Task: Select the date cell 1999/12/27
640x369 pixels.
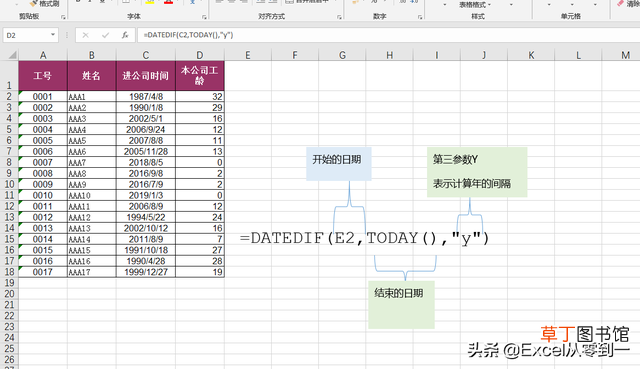Action: pos(146,272)
